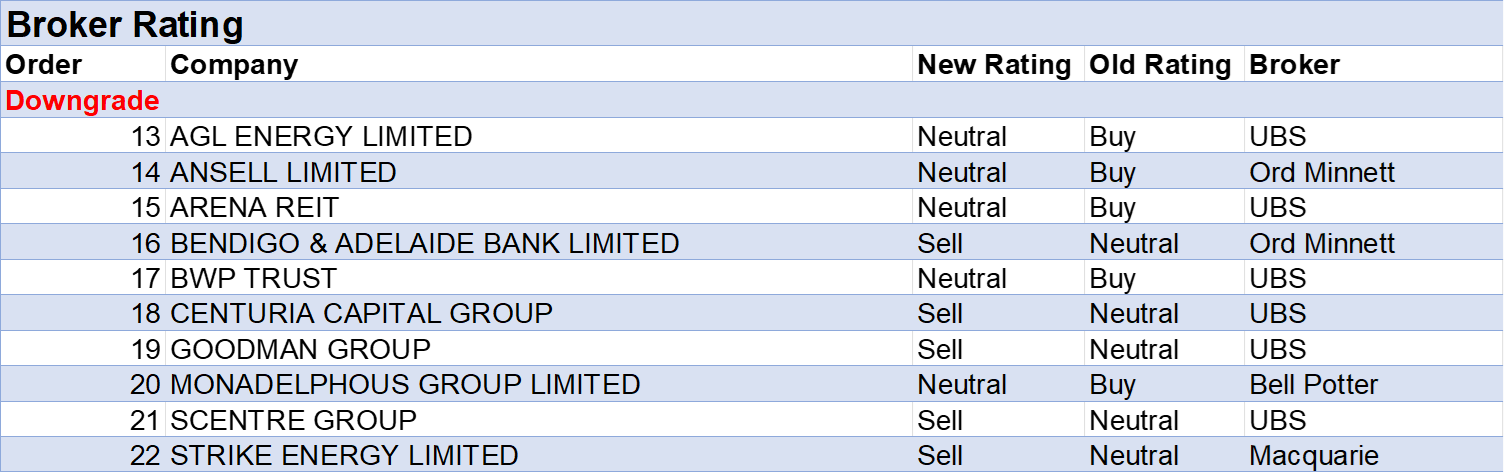This screenshot has width=1504, height=473.
Task: Select the CENTURIA CAPITAL GROUP cell
Action: (x=361, y=314)
